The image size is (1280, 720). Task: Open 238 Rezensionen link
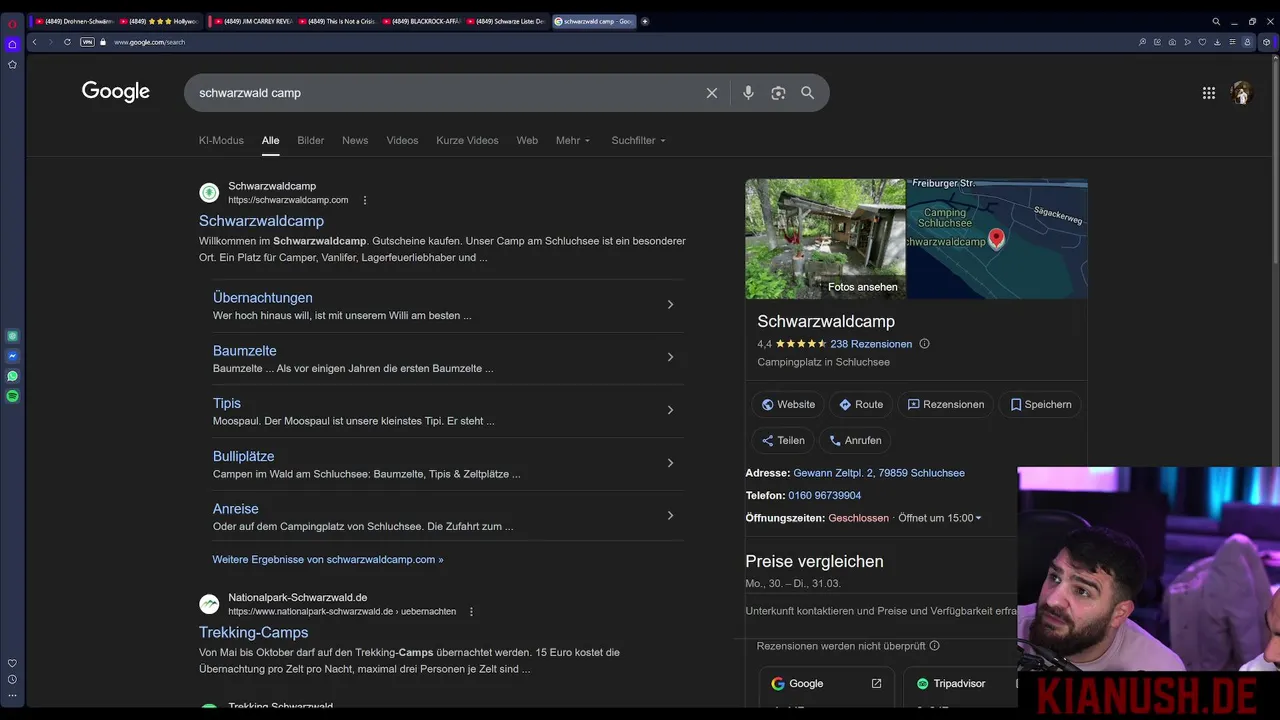click(x=871, y=344)
